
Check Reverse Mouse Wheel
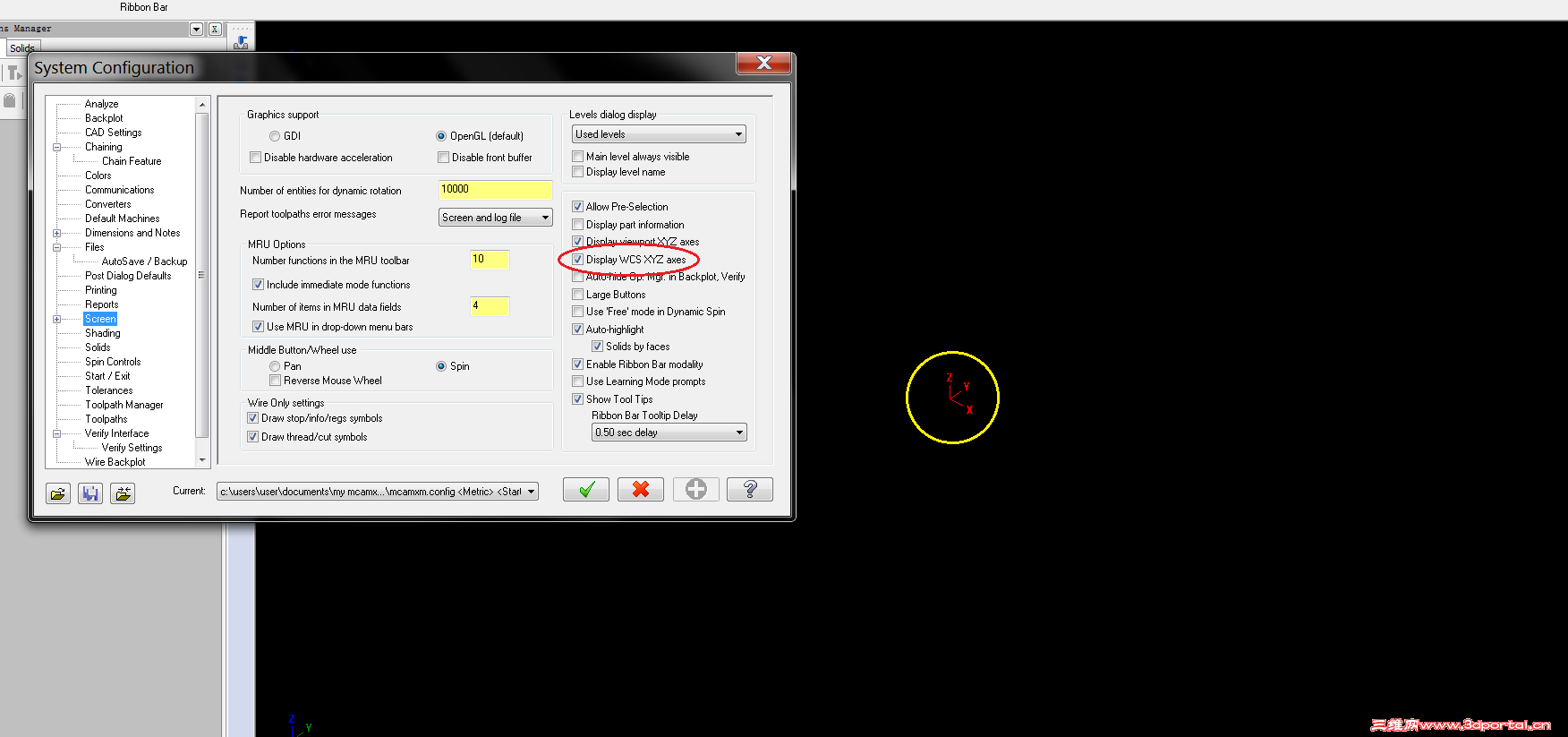pos(275,381)
